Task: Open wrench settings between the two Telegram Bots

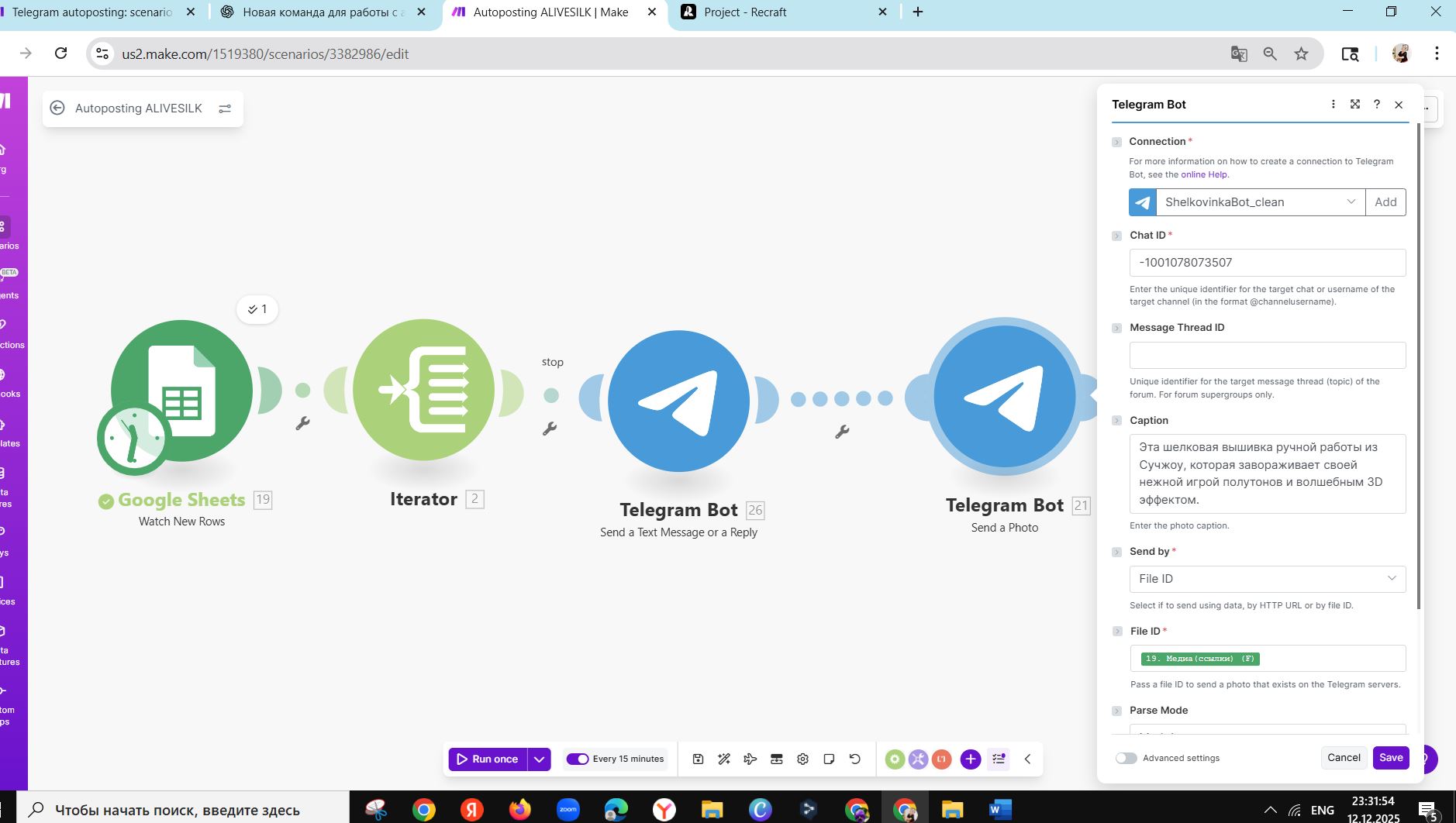Action: click(x=842, y=432)
